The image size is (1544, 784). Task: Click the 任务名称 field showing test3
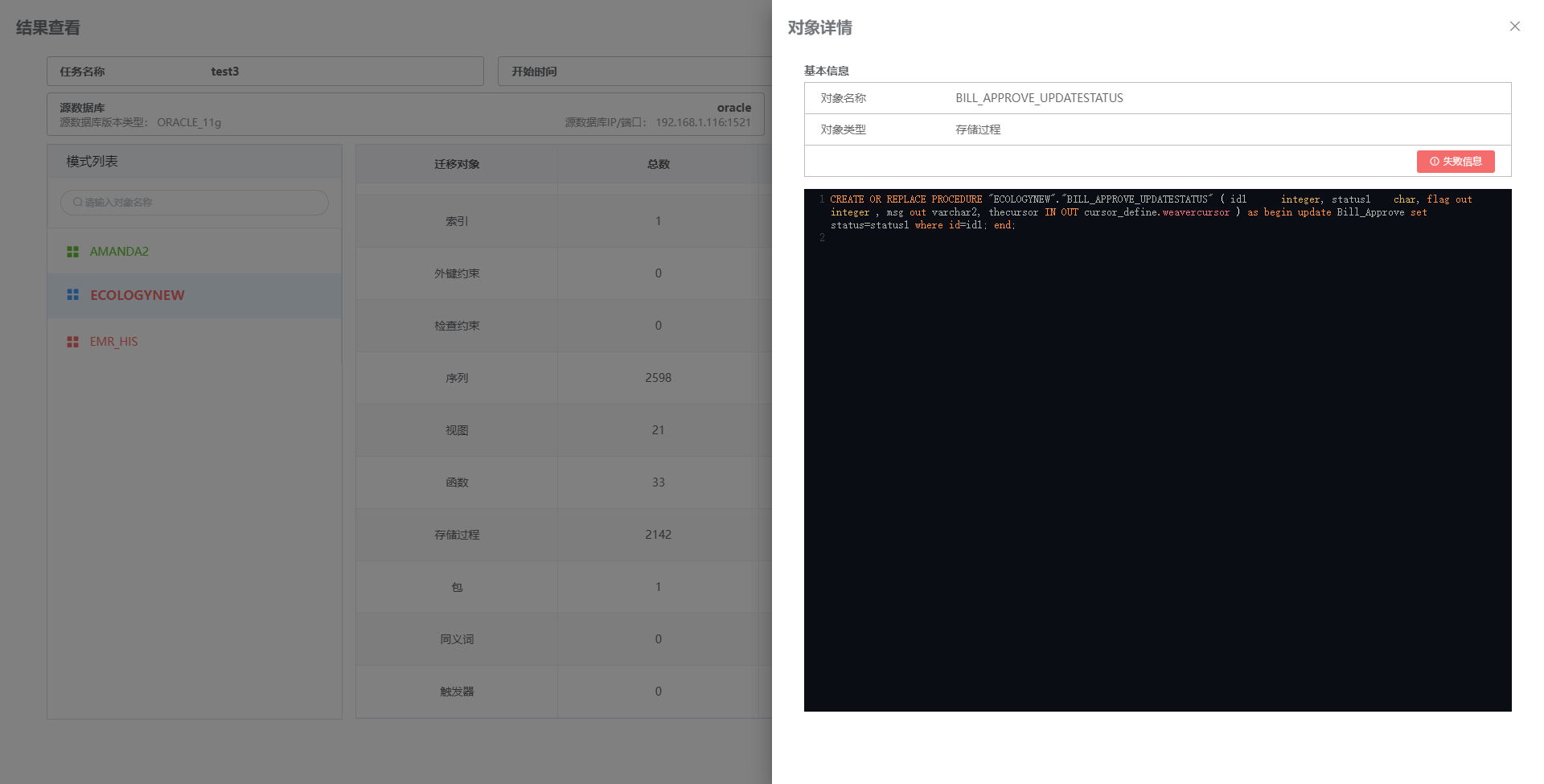(265, 72)
